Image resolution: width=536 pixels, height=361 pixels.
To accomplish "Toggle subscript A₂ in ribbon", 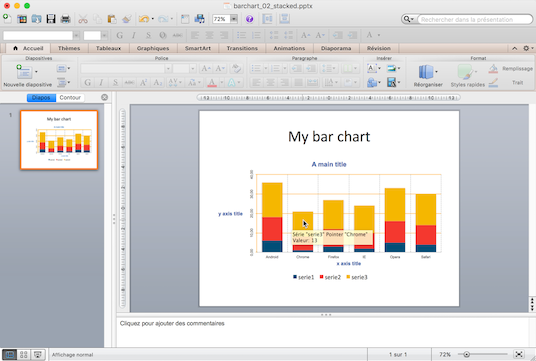I will point(158,82).
